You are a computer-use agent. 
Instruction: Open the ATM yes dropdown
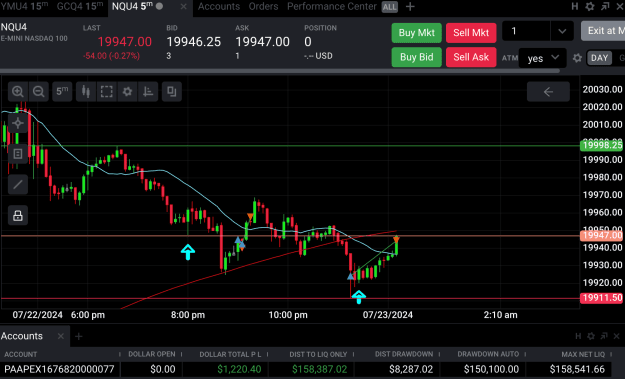click(x=542, y=58)
